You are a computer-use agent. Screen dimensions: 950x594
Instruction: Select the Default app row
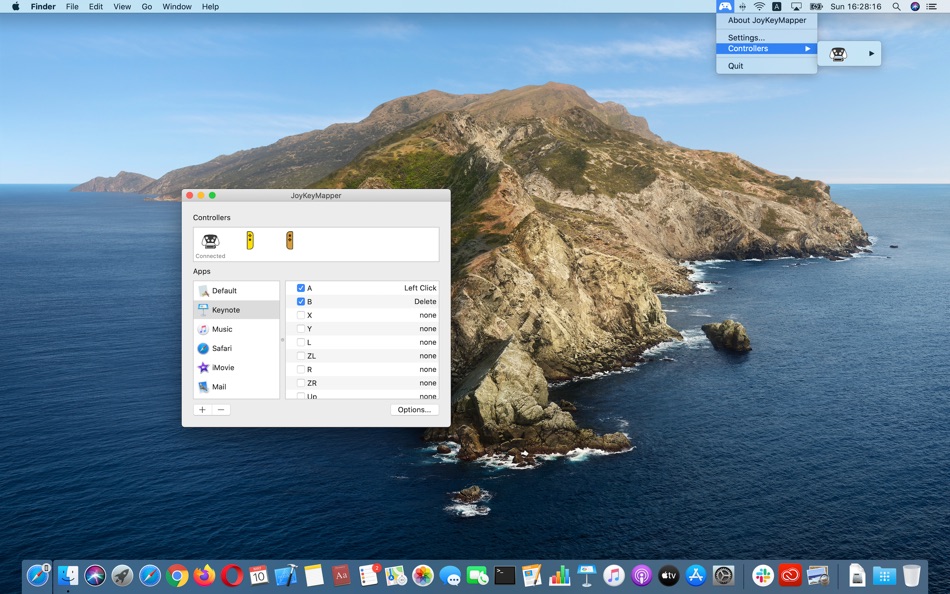224,291
